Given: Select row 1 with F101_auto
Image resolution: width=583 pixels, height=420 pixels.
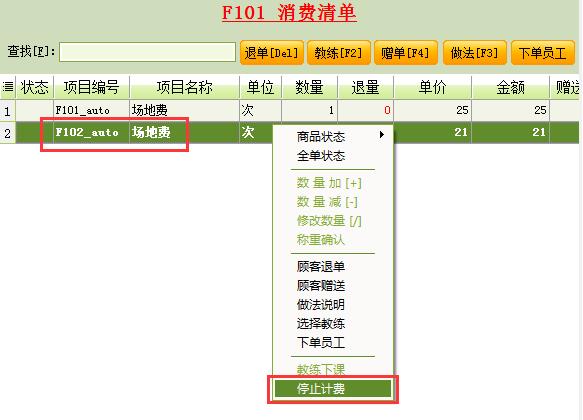Looking at the screenshot, I should pyautogui.click(x=289, y=110).
